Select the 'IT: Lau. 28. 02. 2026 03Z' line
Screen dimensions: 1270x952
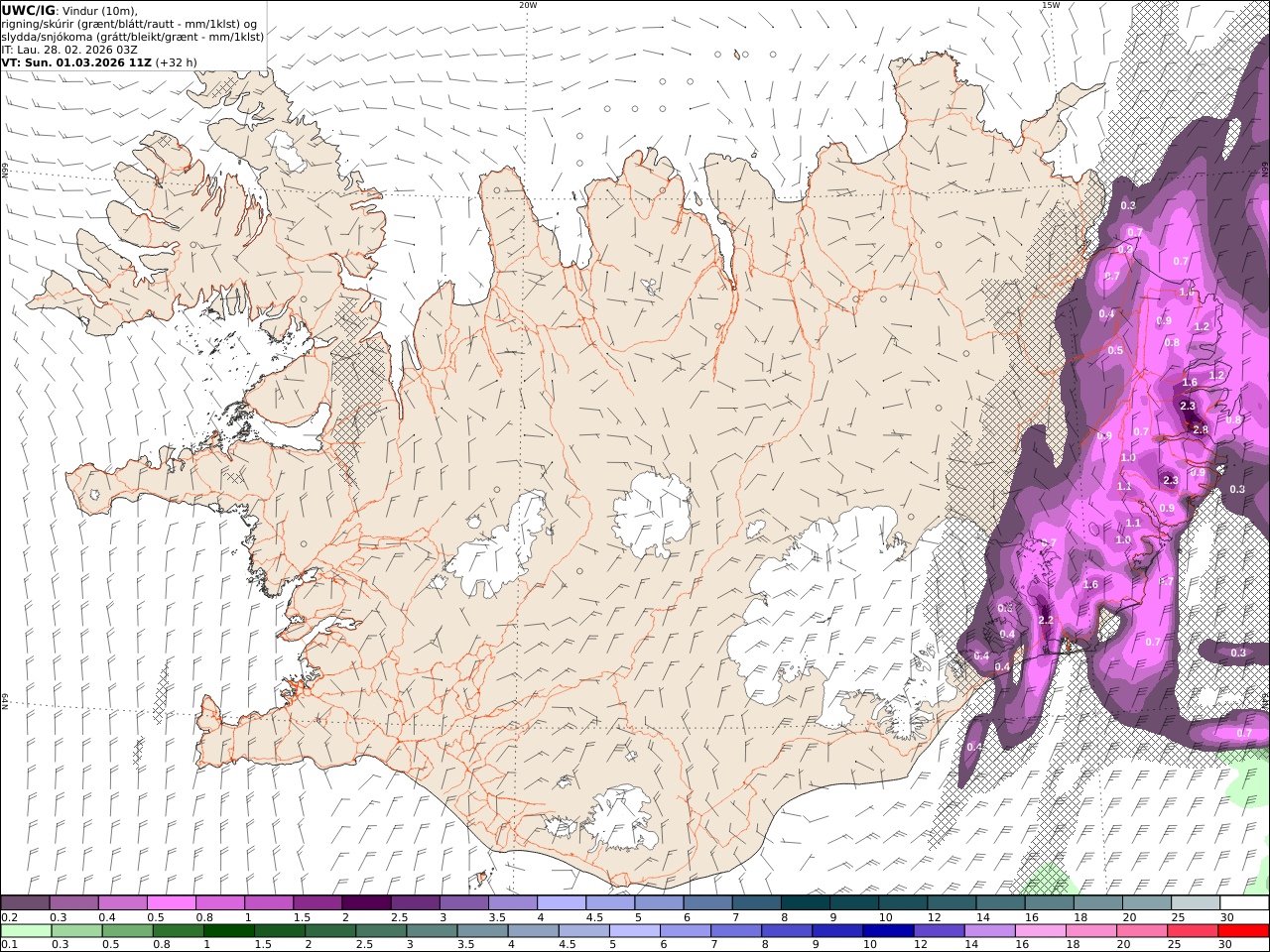[x=69, y=50]
